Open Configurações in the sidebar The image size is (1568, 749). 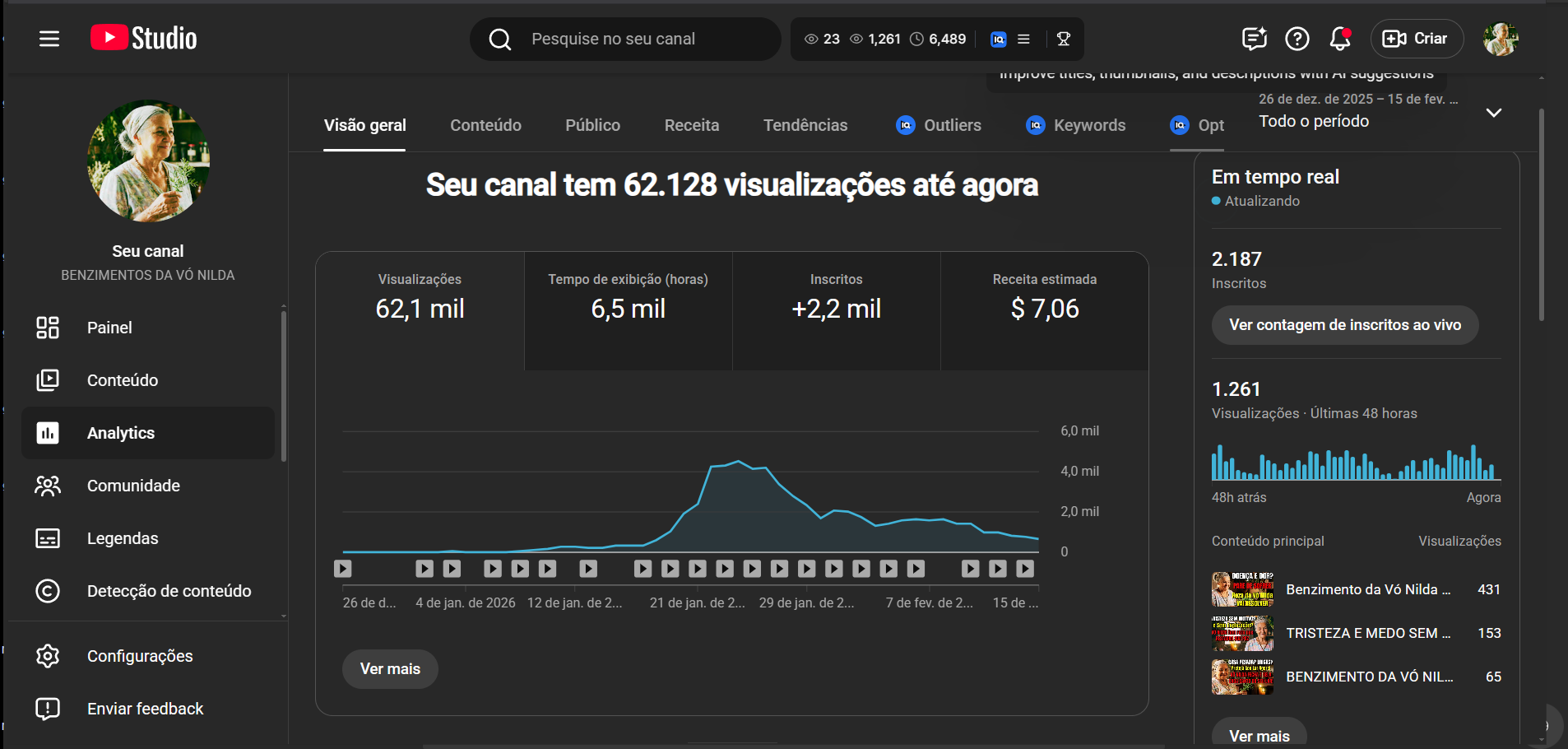148,656
